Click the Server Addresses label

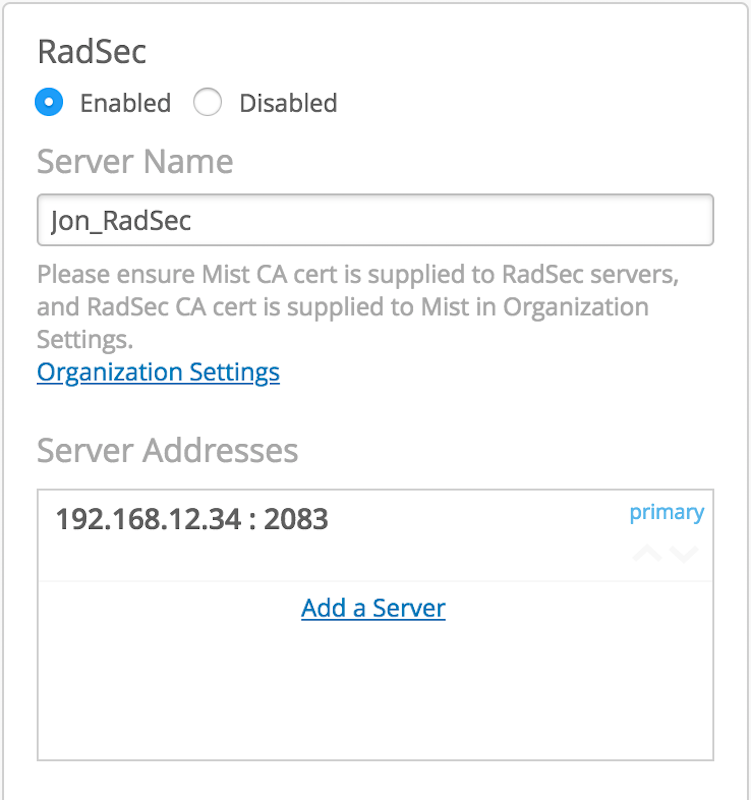(167, 450)
